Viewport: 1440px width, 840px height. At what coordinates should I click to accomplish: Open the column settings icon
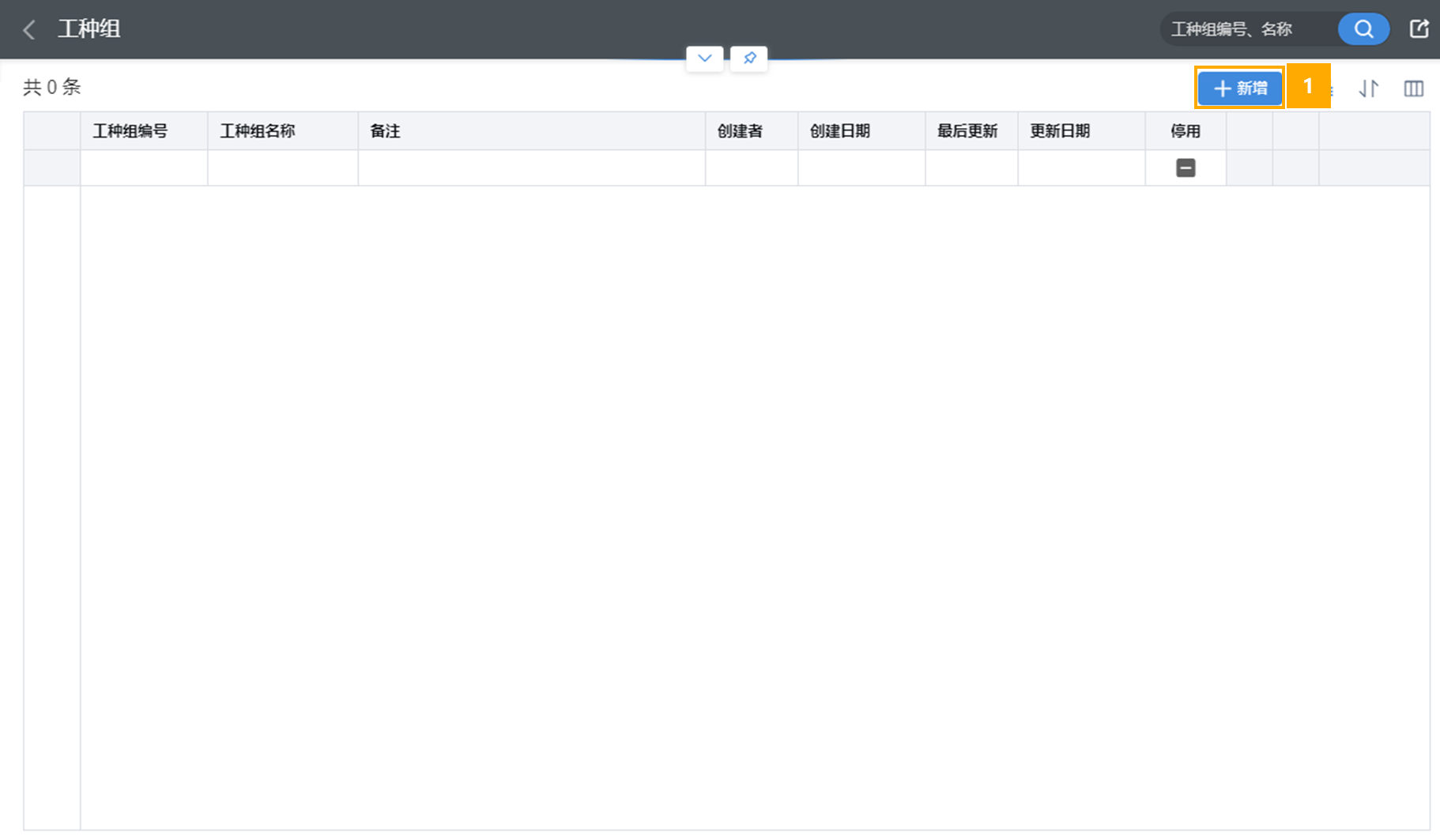tap(1413, 89)
